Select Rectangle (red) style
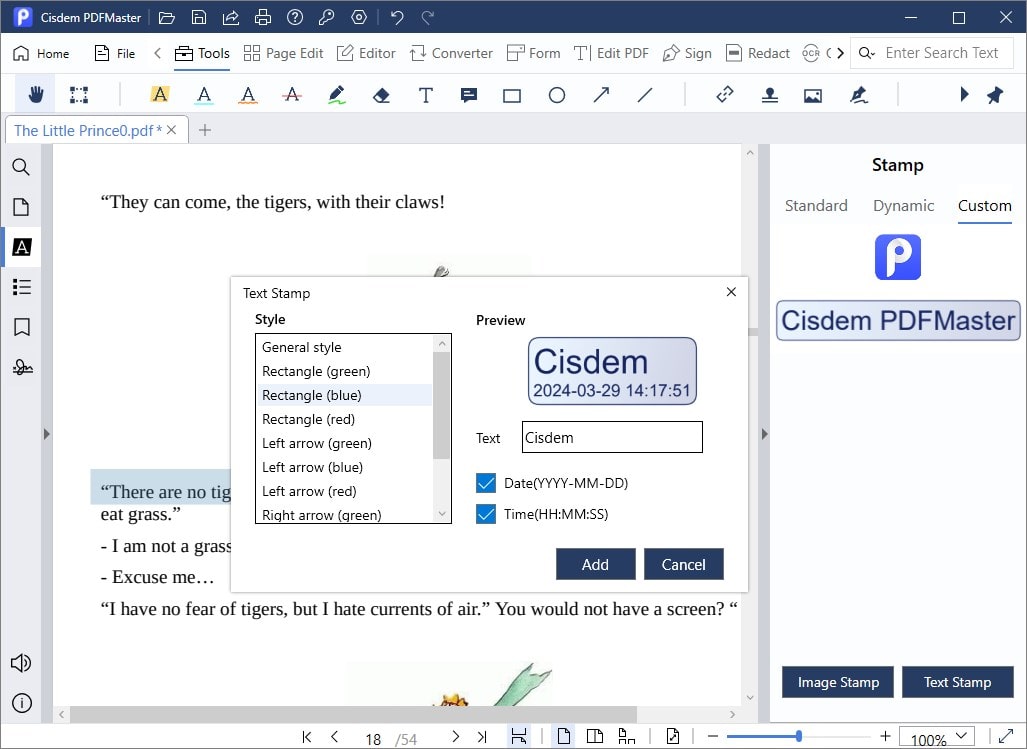This screenshot has height=749, width=1027. (x=345, y=419)
